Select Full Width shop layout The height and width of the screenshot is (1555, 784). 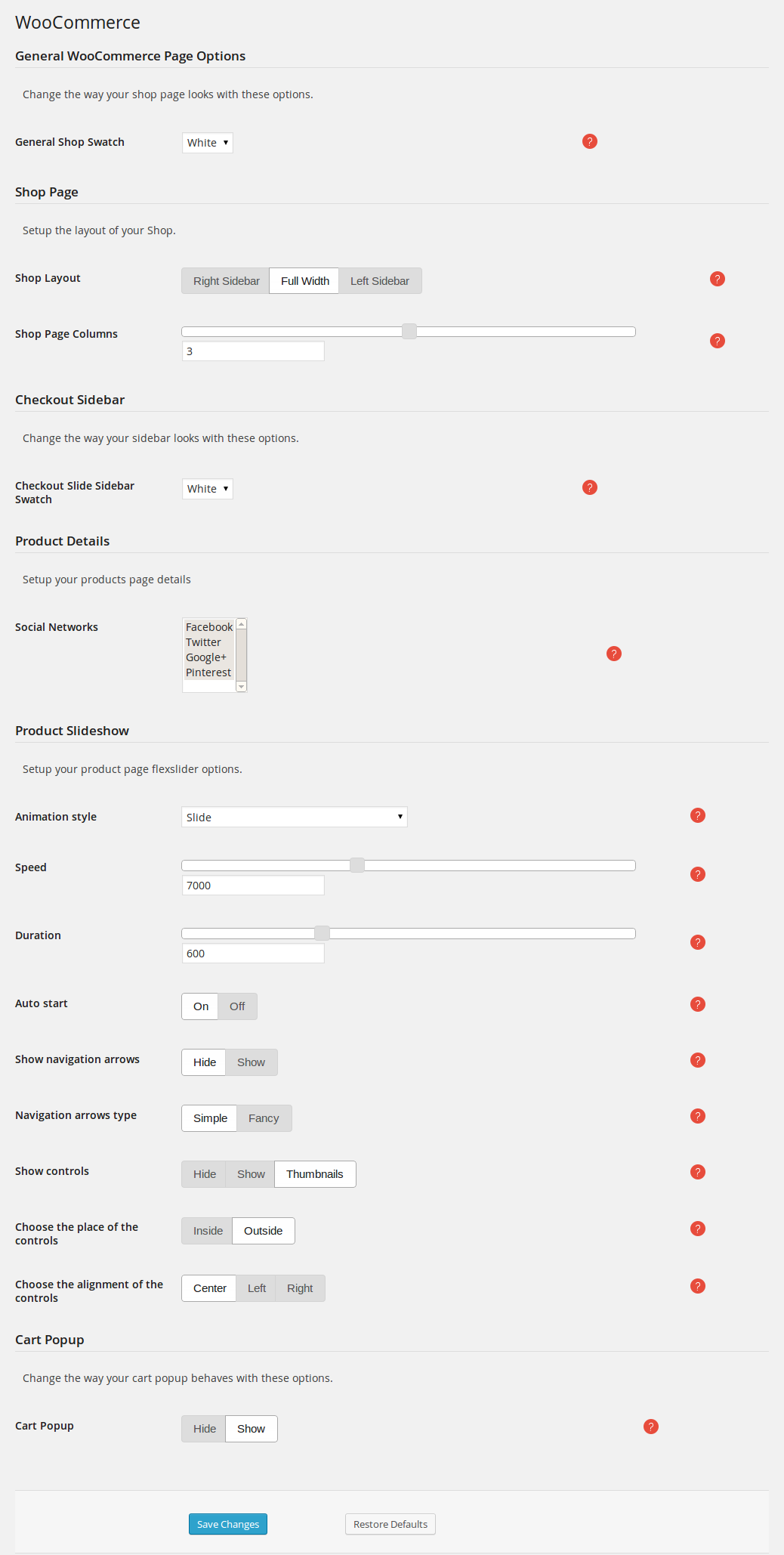click(x=304, y=281)
